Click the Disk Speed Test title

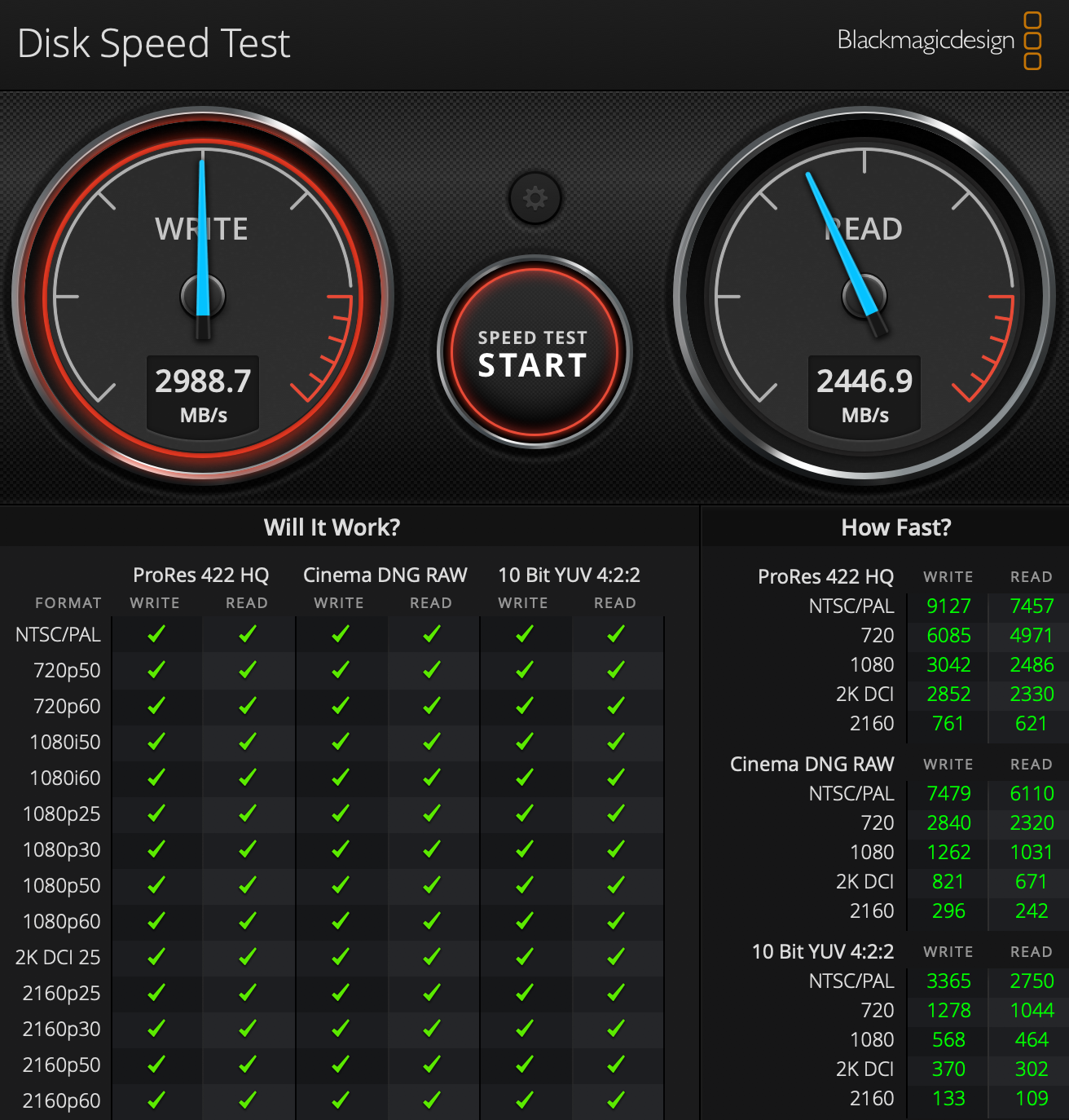pyautogui.click(x=153, y=43)
